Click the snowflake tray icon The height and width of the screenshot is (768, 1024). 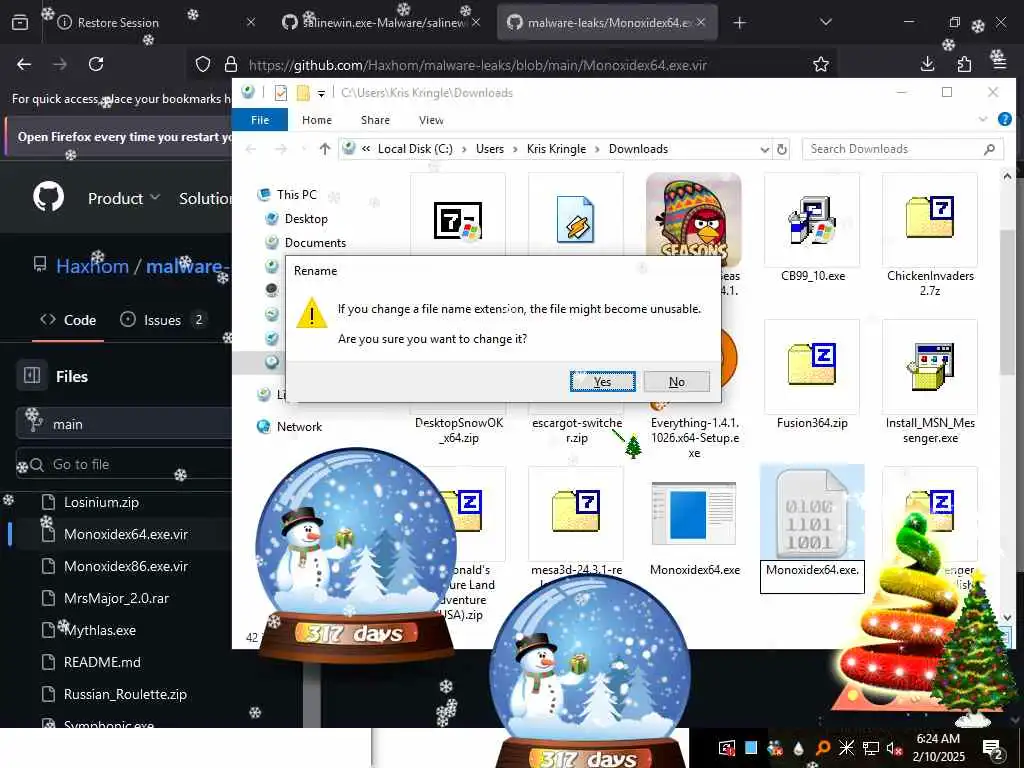[x=846, y=748]
